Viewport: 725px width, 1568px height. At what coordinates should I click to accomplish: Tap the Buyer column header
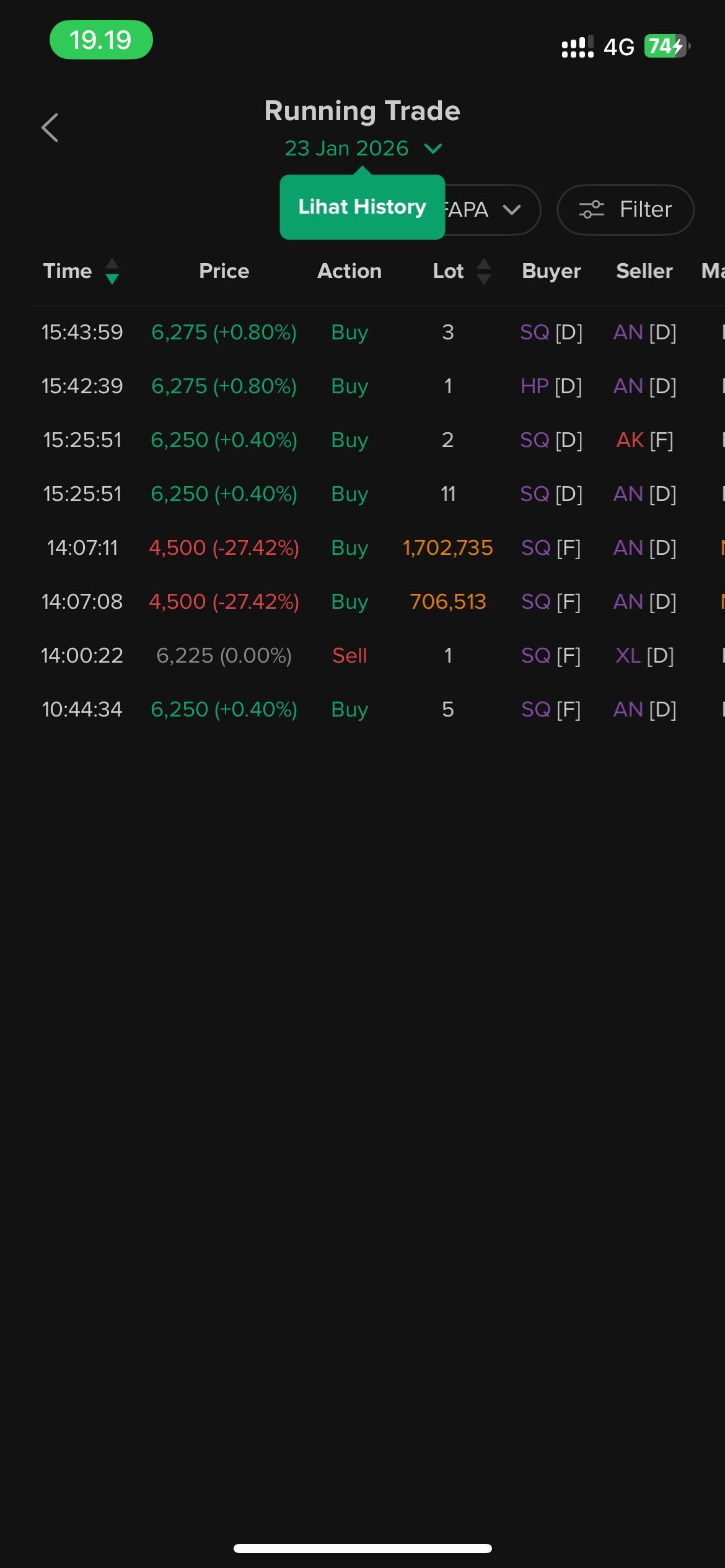coord(551,271)
